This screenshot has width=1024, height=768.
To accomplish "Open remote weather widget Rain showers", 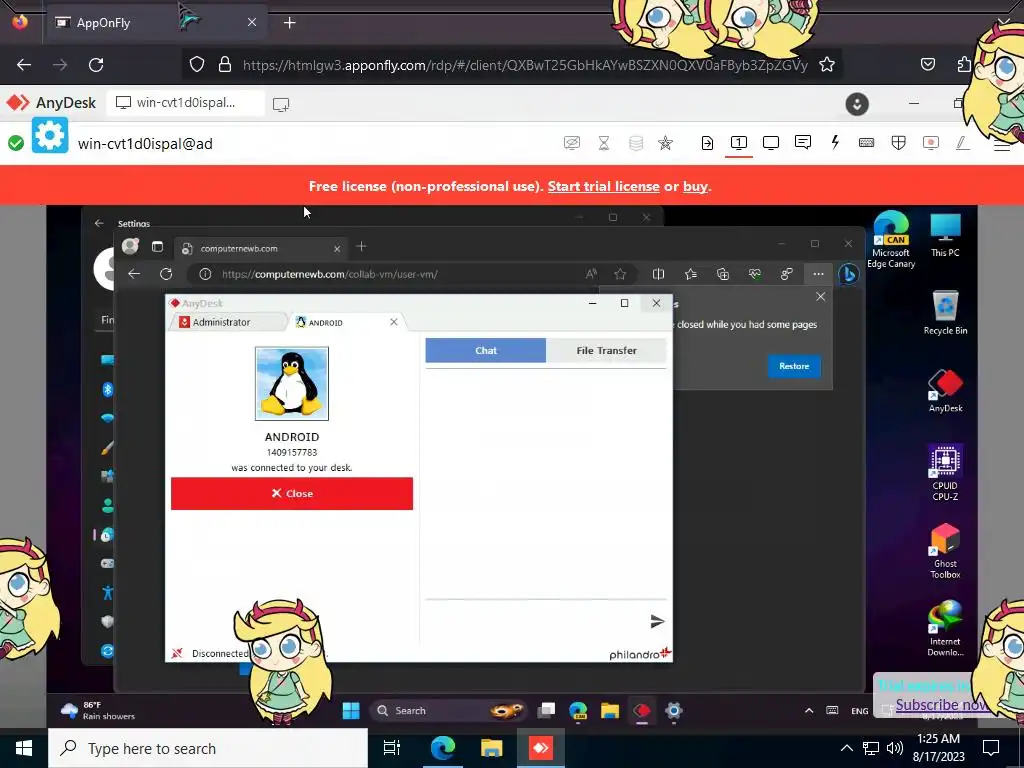I will (98, 711).
